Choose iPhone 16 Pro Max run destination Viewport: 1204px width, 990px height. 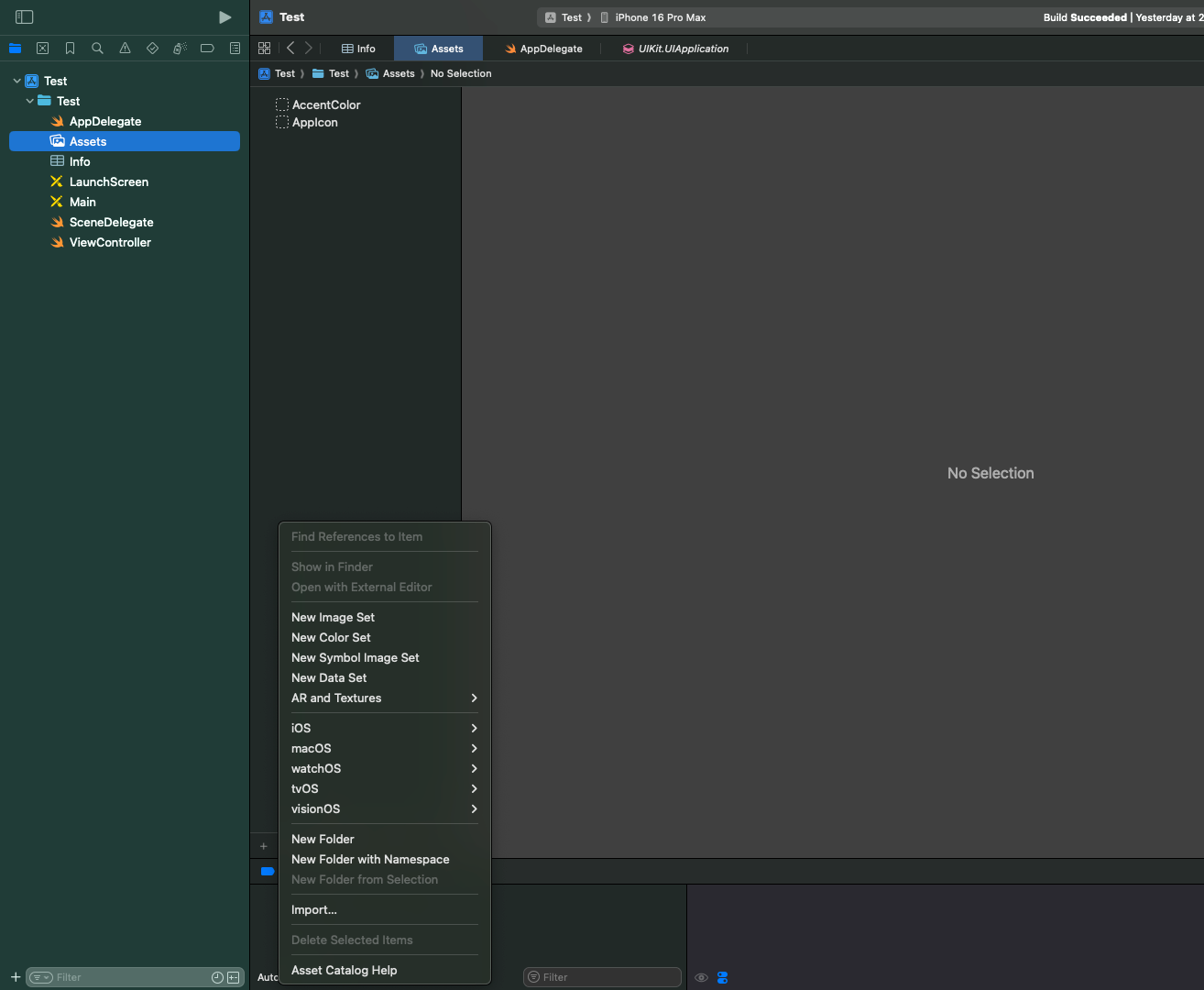pyautogui.click(x=653, y=17)
